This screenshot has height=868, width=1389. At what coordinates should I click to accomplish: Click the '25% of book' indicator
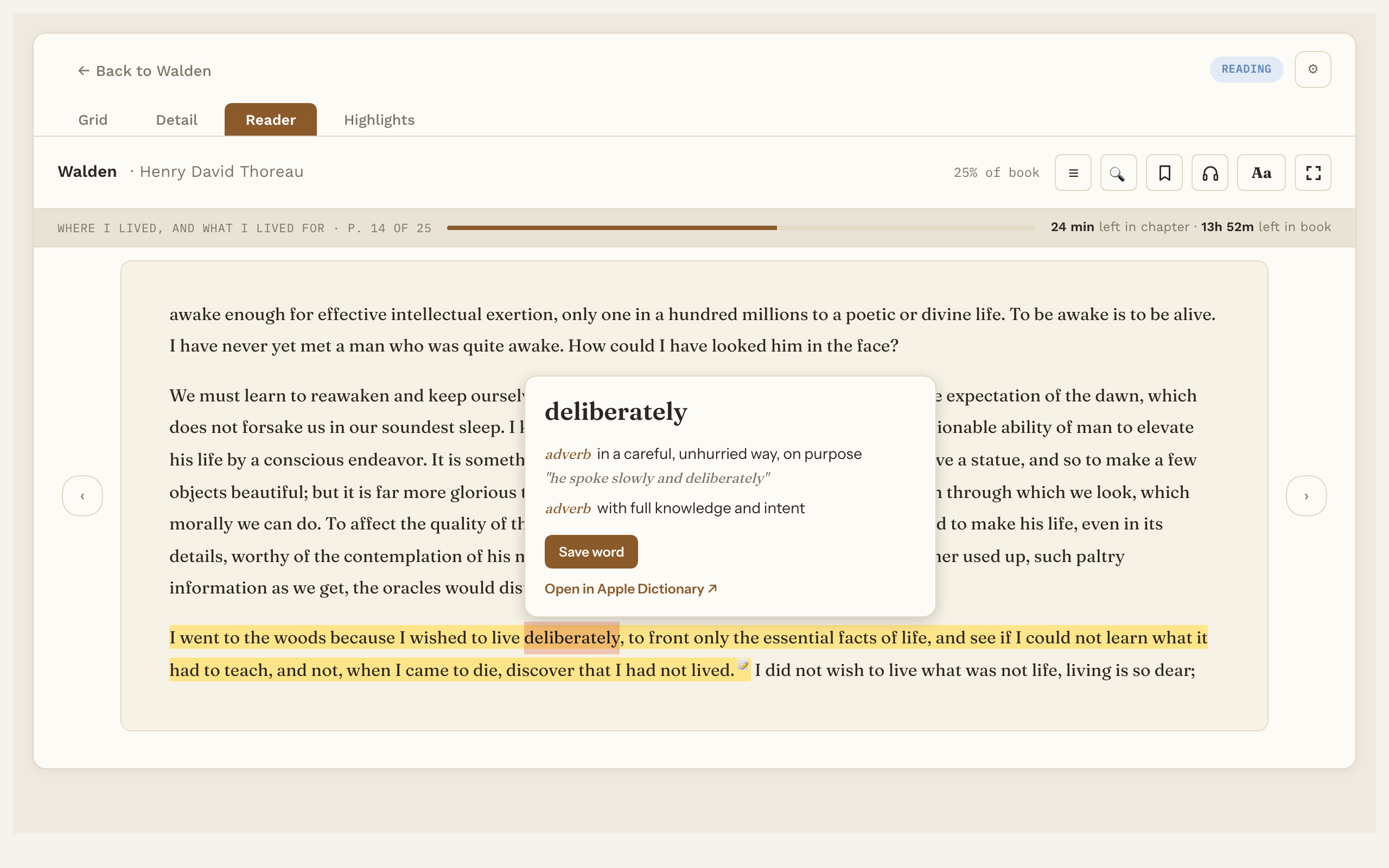tap(996, 173)
